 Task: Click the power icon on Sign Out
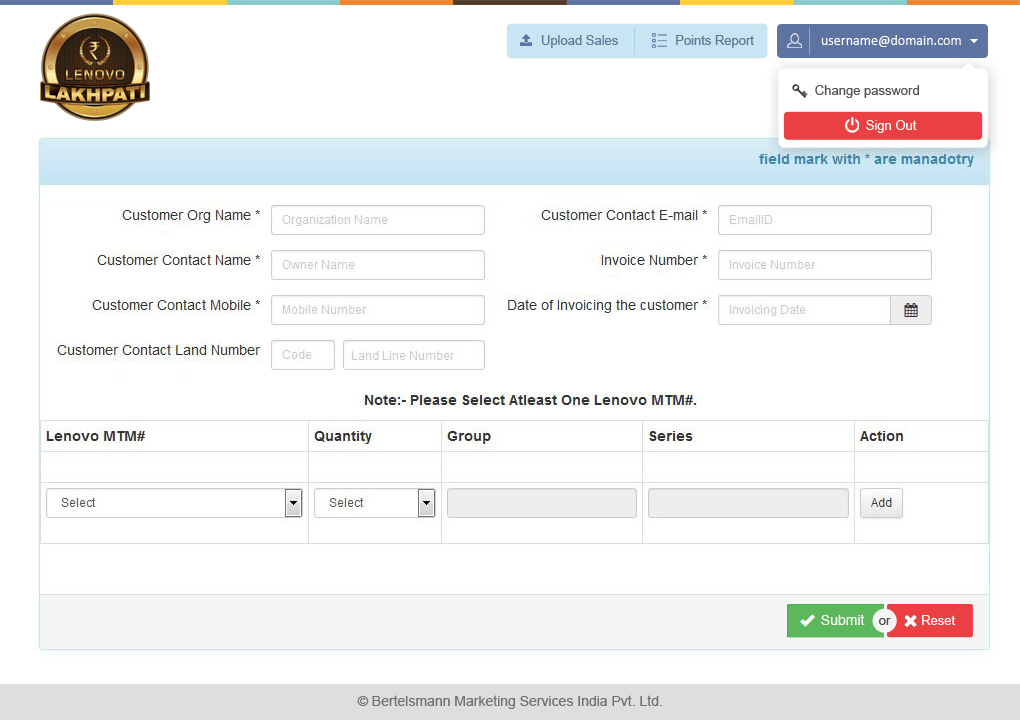click(852, 125)
